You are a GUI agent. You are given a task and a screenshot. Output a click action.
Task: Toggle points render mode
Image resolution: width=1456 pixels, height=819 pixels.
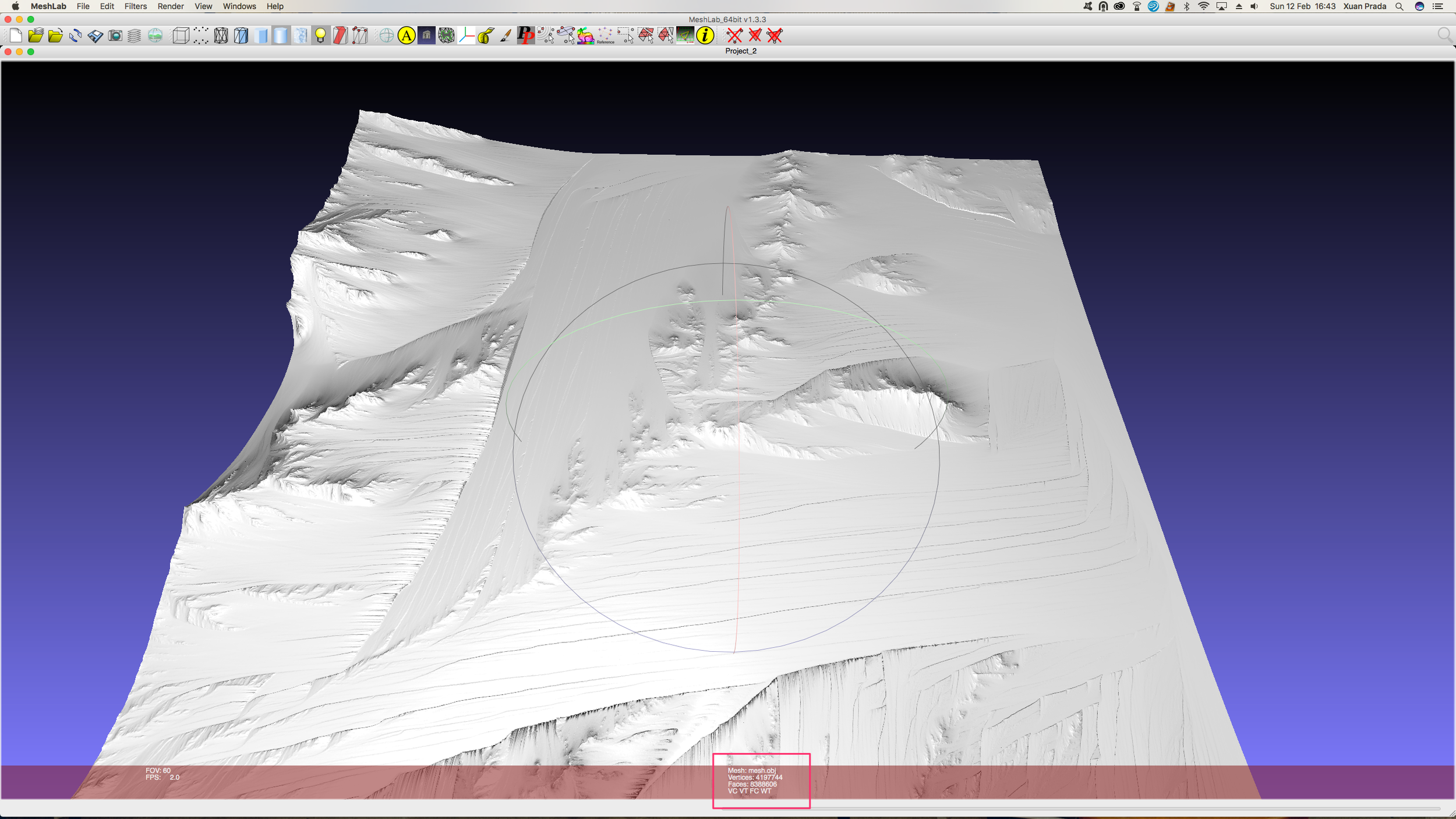coord(201,36)
